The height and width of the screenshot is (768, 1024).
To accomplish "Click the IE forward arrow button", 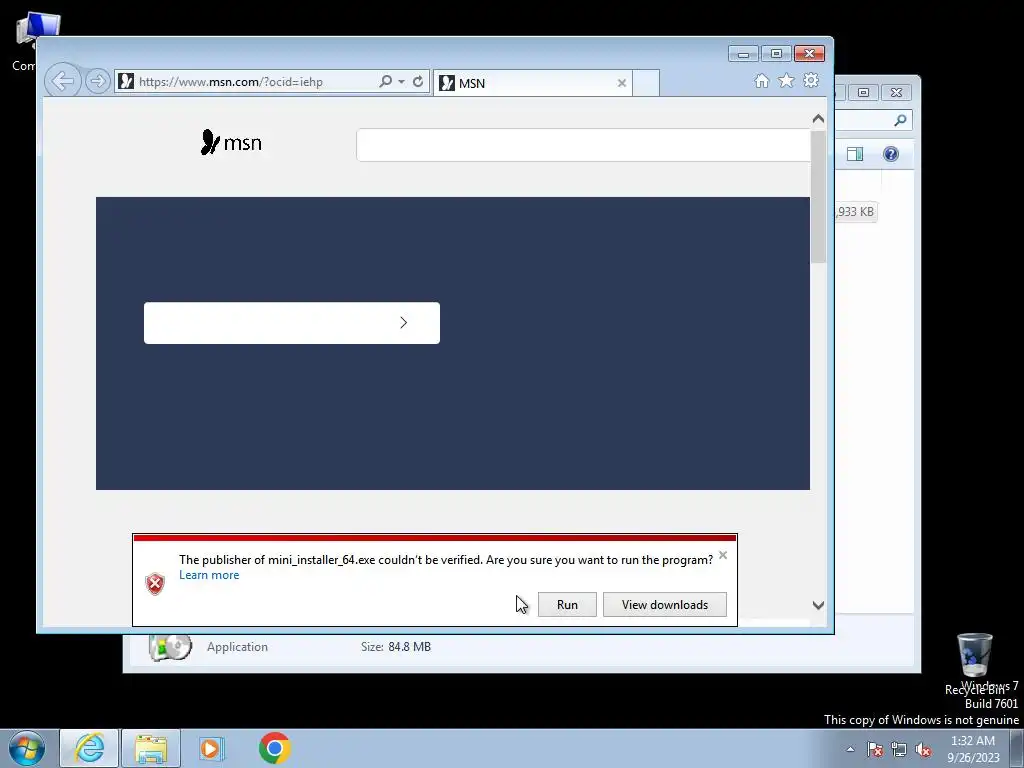I will pyautogui.click(x=97, y=81).
